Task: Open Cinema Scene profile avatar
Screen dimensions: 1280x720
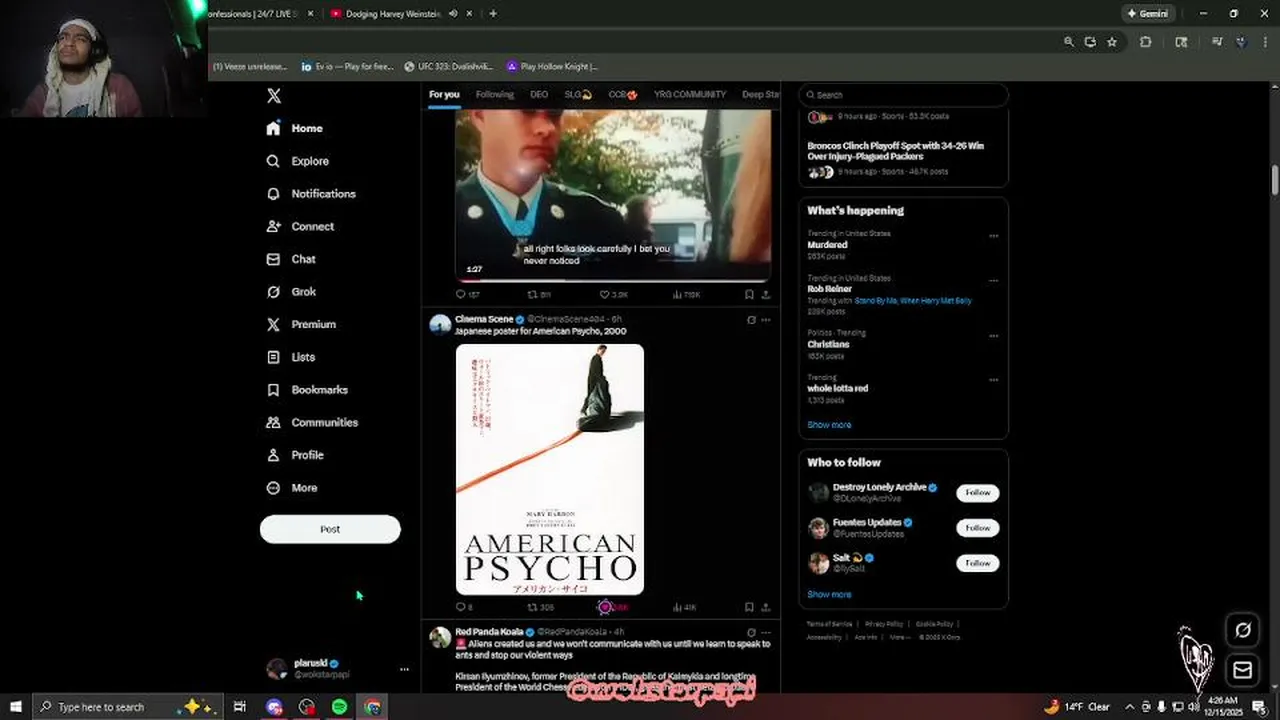Action: 440,324
